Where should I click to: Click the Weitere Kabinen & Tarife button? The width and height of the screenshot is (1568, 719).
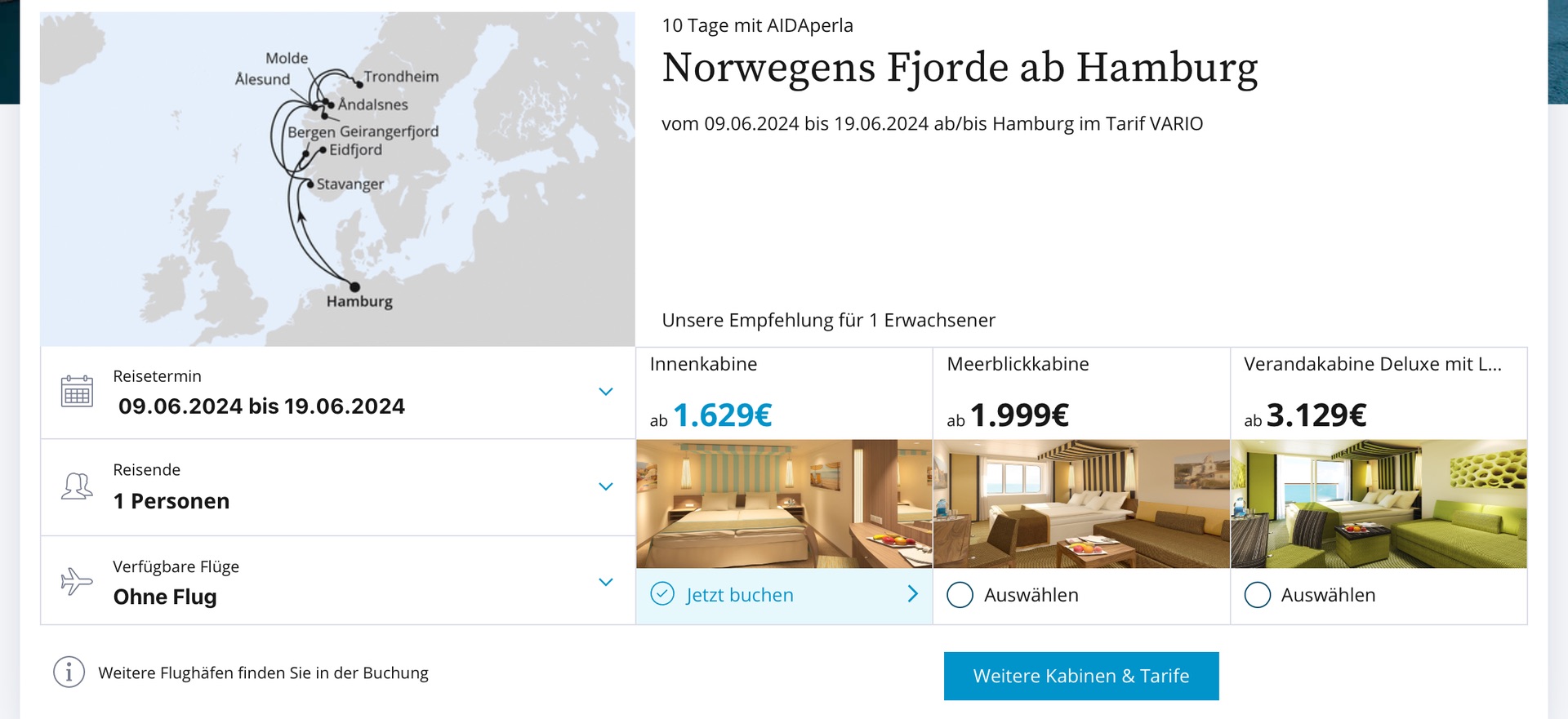(1081, 676)
